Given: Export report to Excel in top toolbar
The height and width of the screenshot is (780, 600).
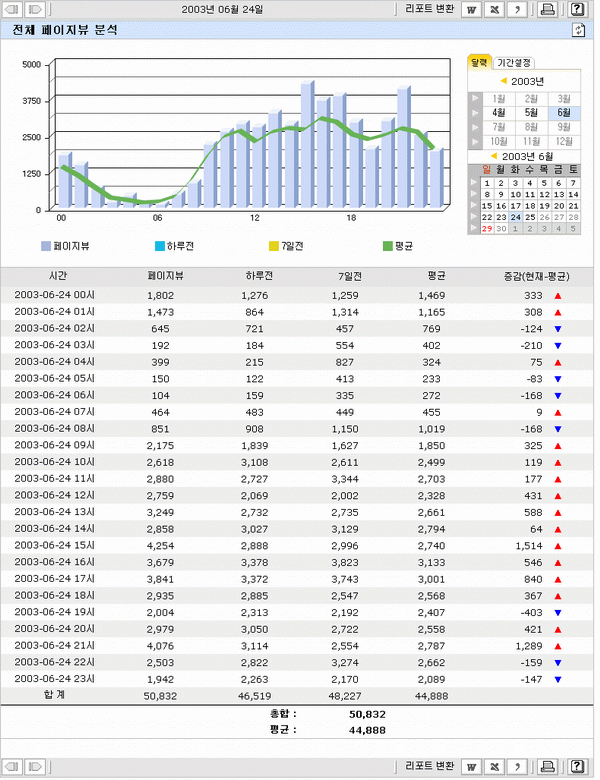Looking at the screenshot, I should point(494,9).
